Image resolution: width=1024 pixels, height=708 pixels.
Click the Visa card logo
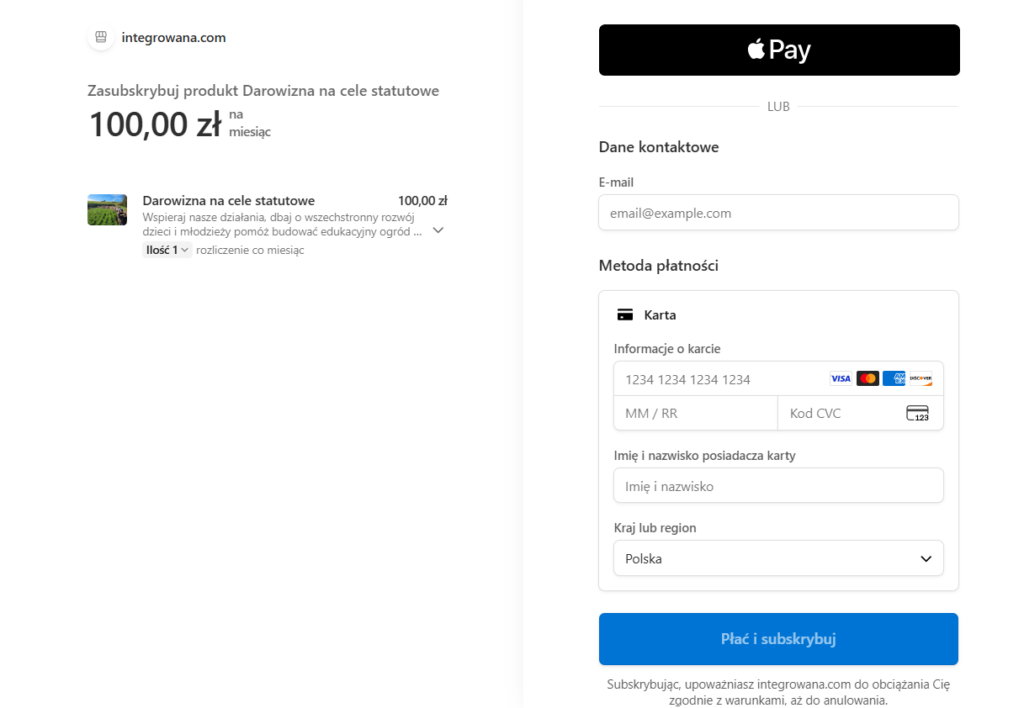840,379
